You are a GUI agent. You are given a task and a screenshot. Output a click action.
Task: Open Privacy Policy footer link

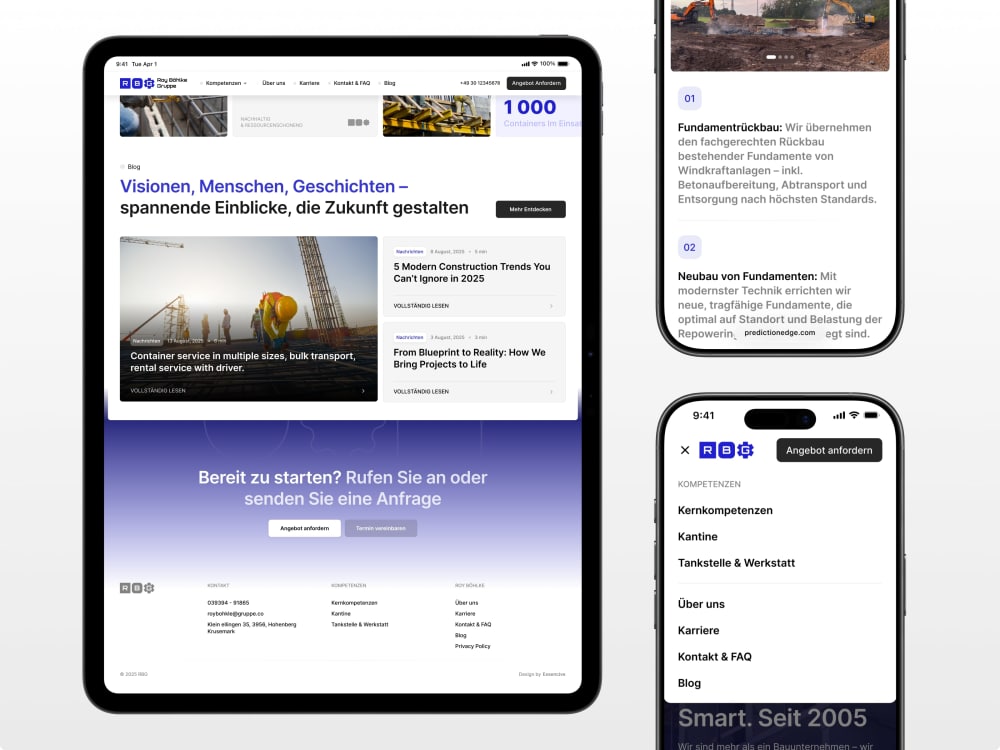tap(473, 646)
